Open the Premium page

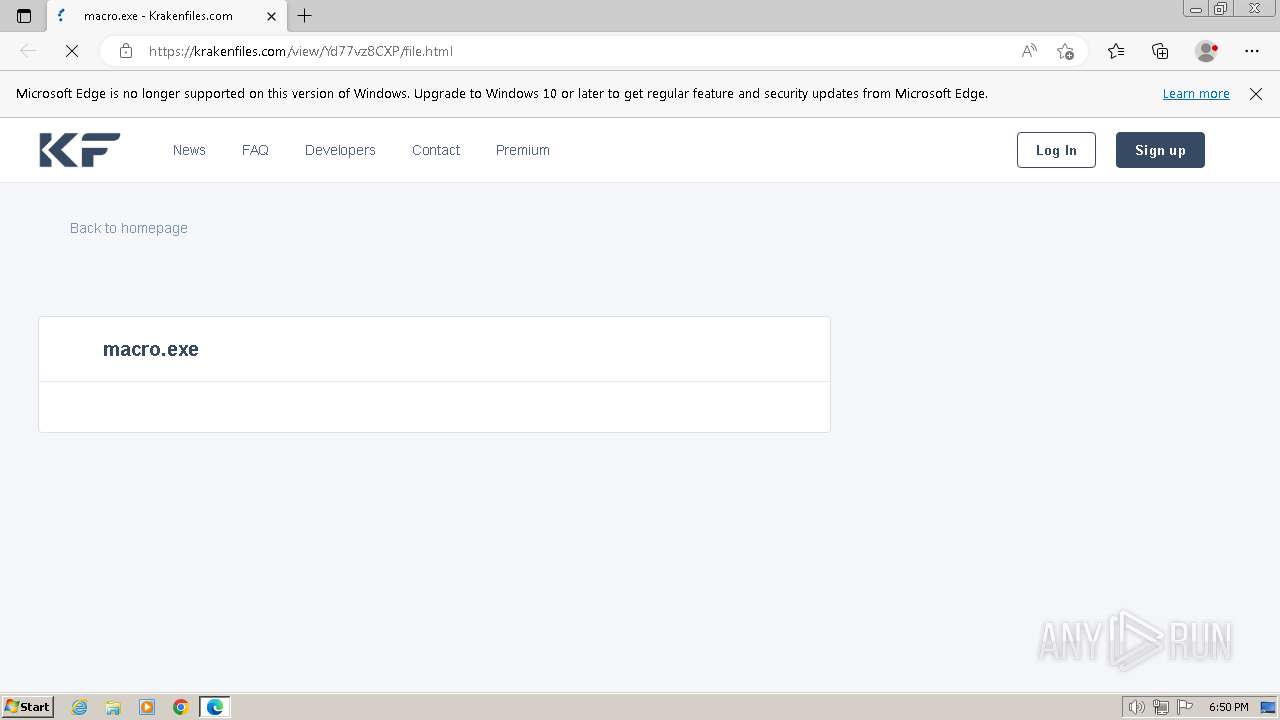click(x=523, y=150)
